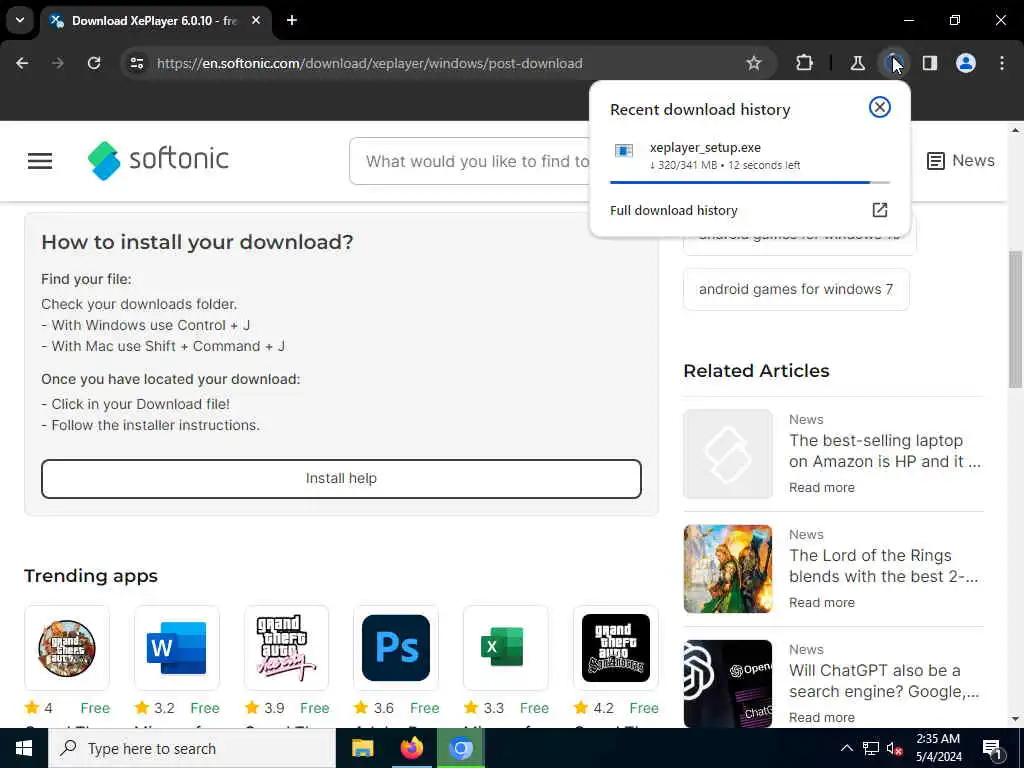1024x768 pixels.
Task: Open the Will ChatGPT search engine article title
Action: click(x=884, y=680)
